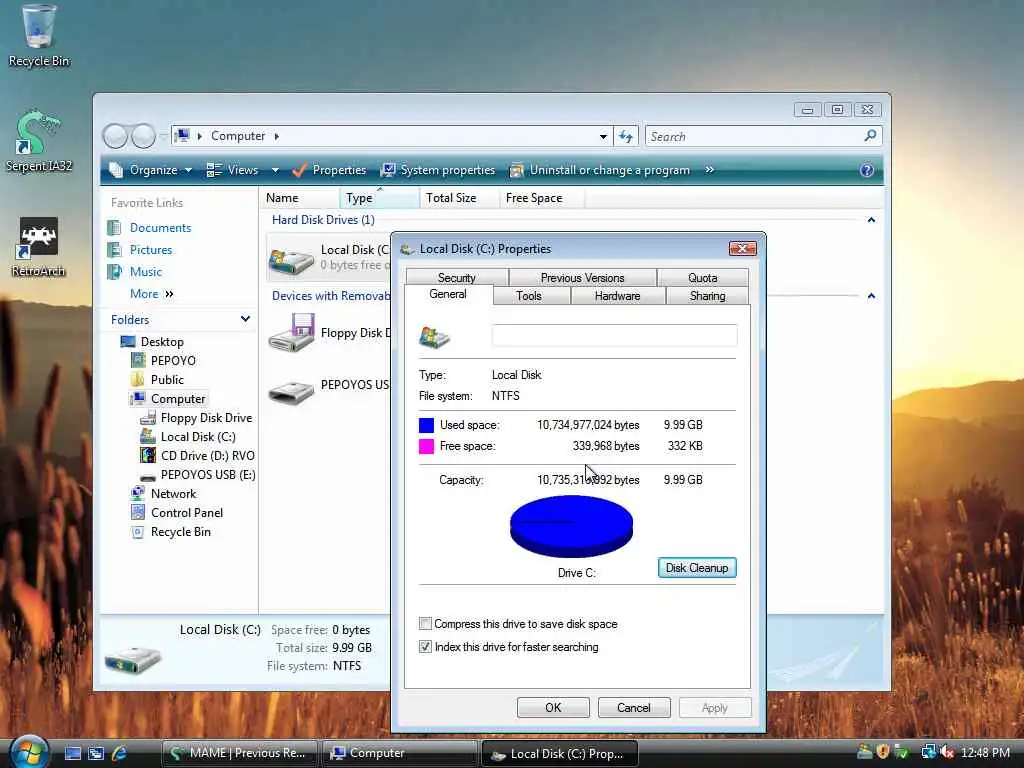
Task: Select Desktop in folder tree
Action: click(x=162, y=342)
